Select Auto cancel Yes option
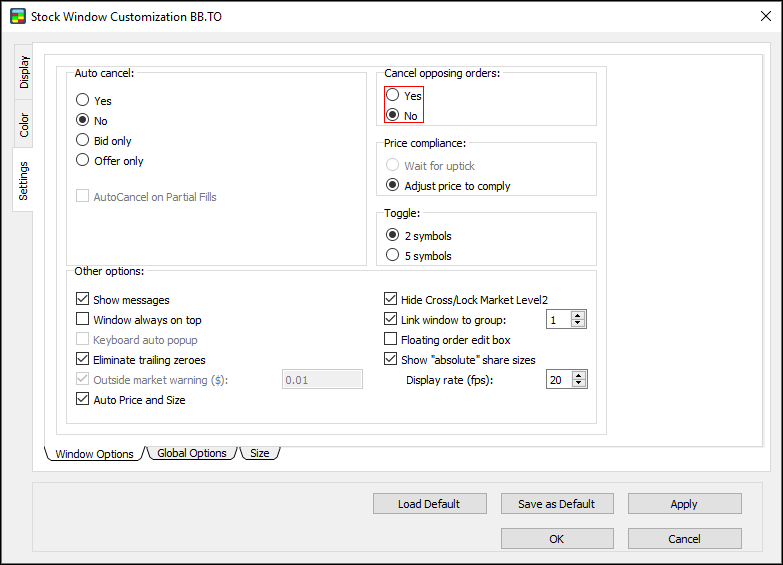Screen dimensions: 783x565 click(x=83, y=101)
